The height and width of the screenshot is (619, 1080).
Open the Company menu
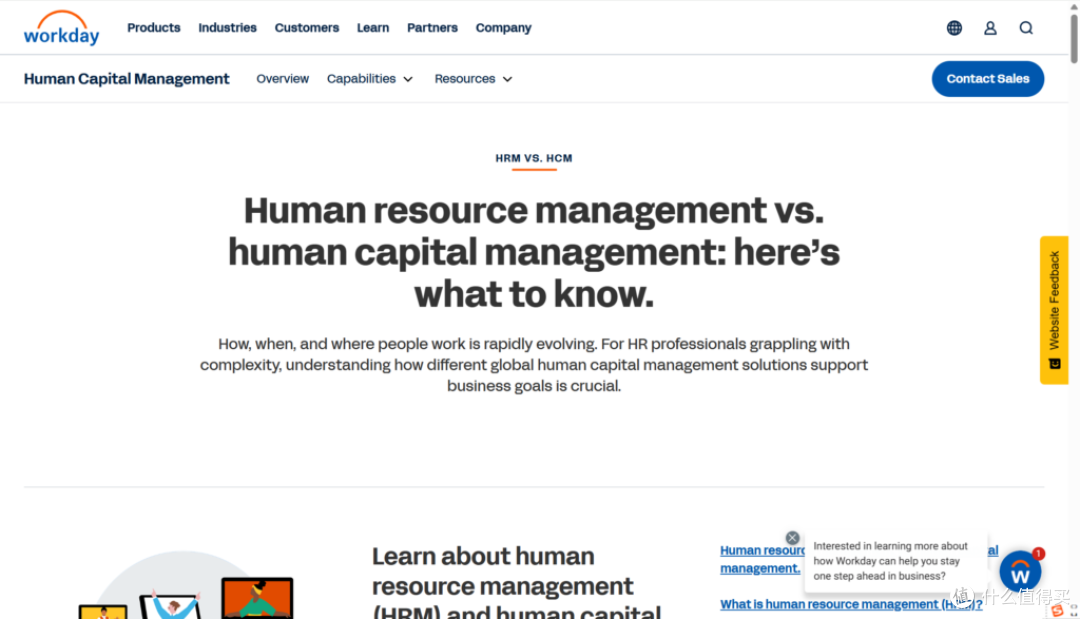503,28
